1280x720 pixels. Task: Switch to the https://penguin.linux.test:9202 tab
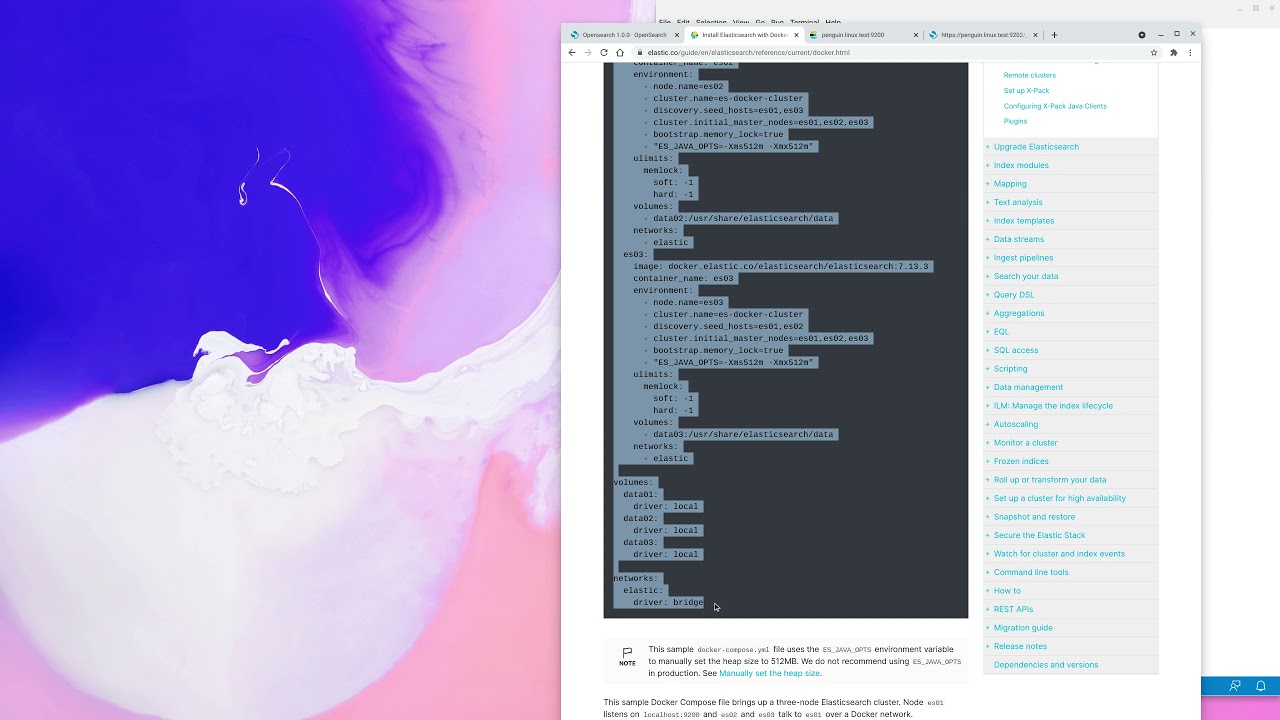982,35
